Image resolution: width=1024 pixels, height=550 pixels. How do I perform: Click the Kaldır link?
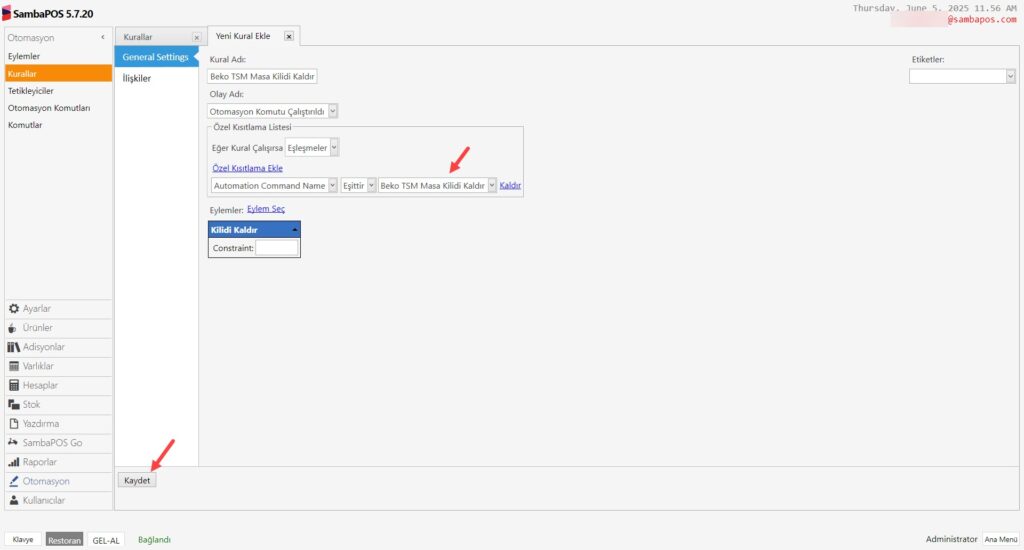pyautogui.click(x=510, y=186)
